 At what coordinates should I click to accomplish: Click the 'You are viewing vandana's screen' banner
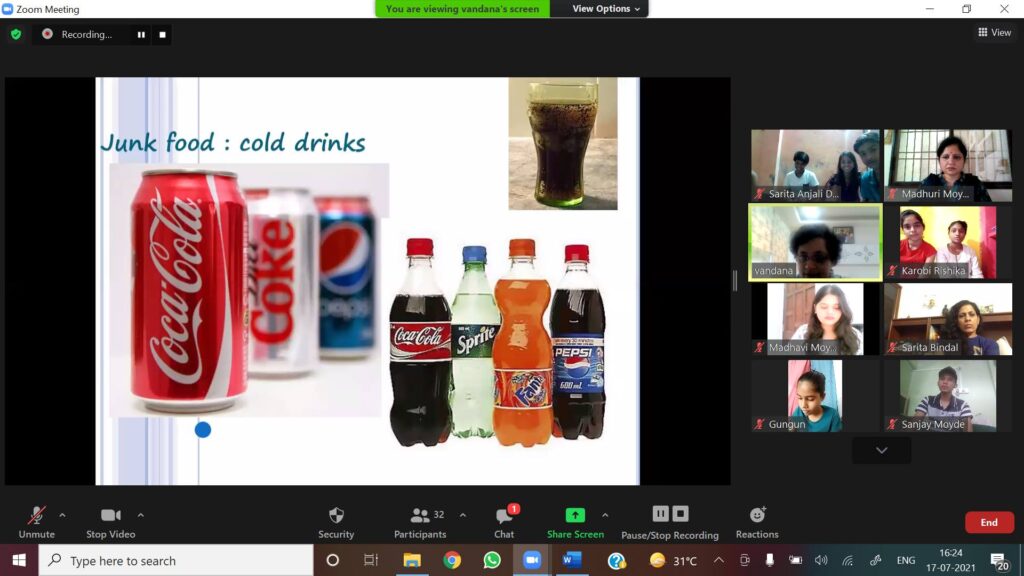pos(462,8)
